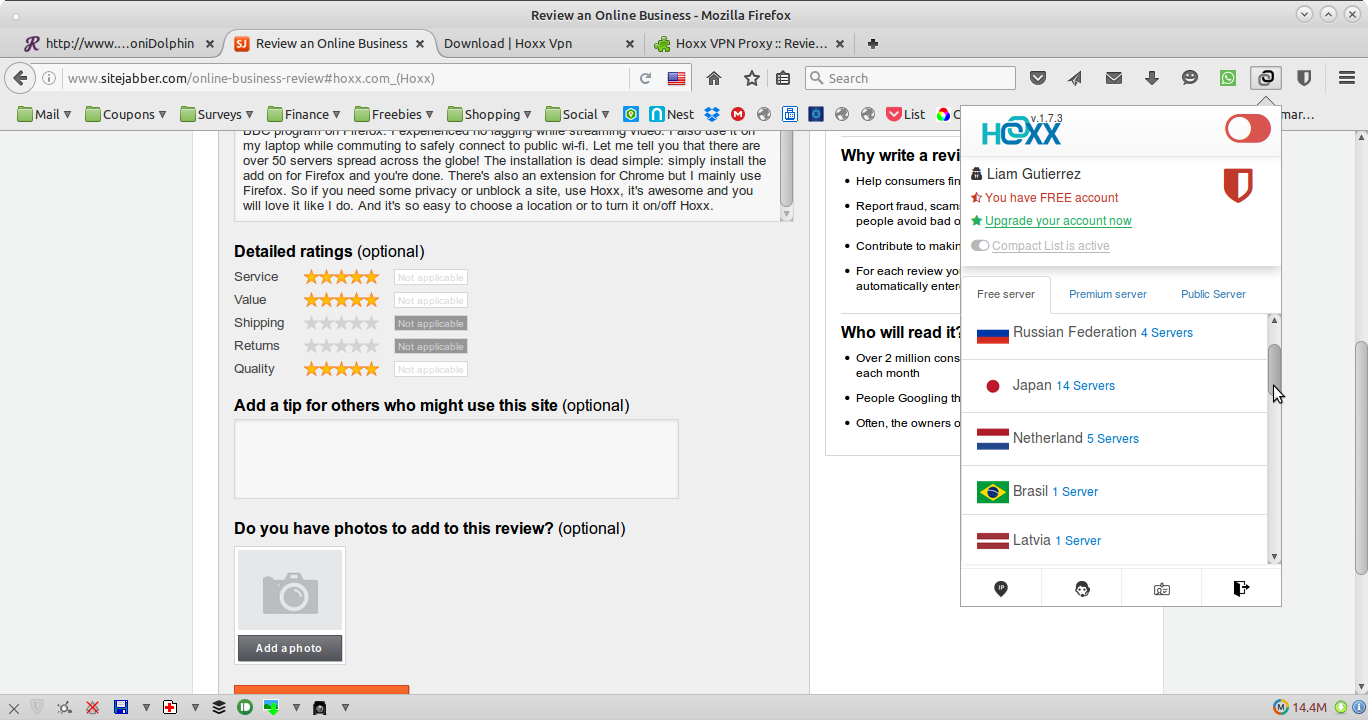1368x720 pixels.
Task: Open the Shopping bookmarks folder
Action: pyautogui.click(x=490, y=114)
